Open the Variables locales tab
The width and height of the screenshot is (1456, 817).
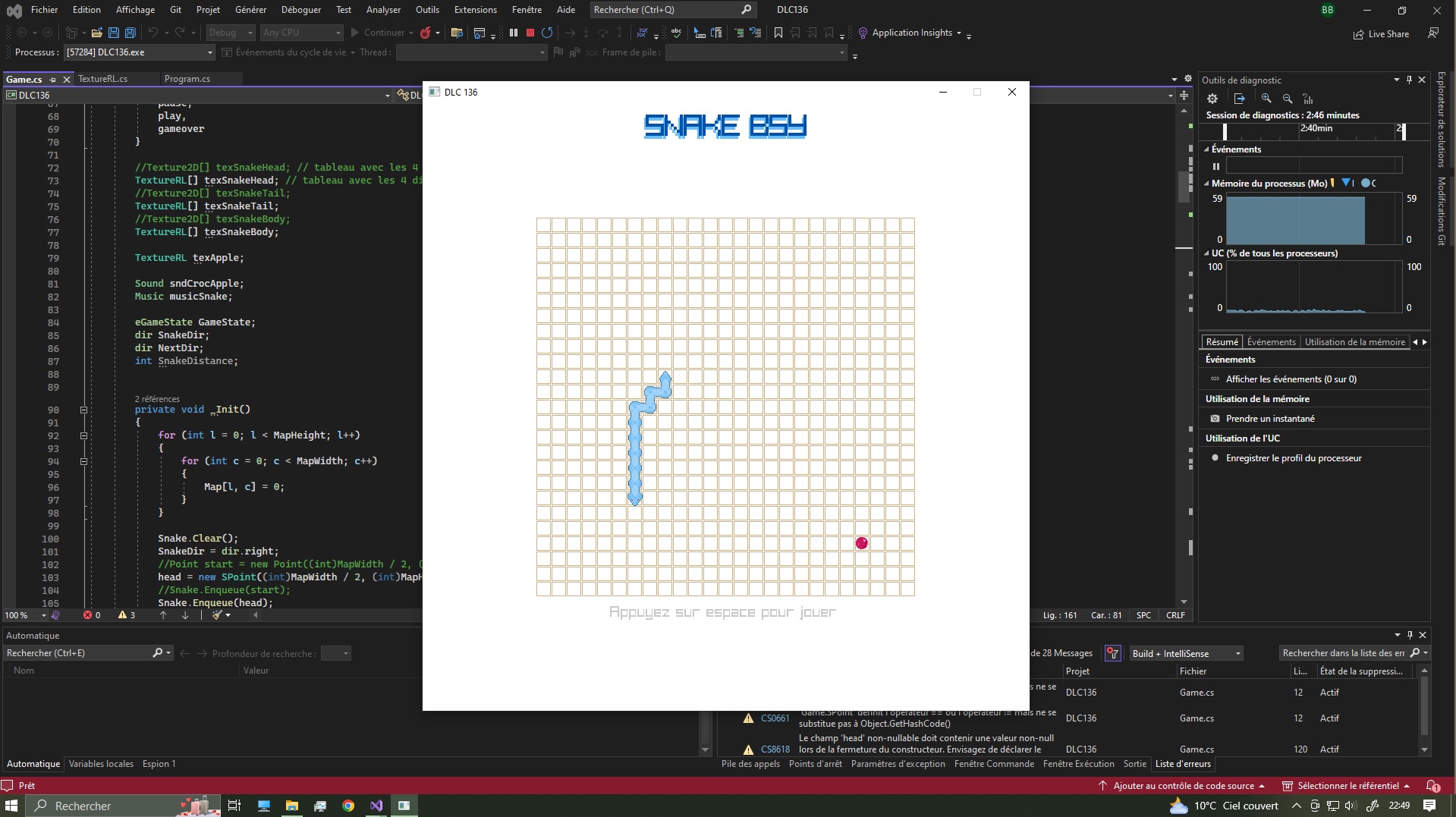coord(101,764)
